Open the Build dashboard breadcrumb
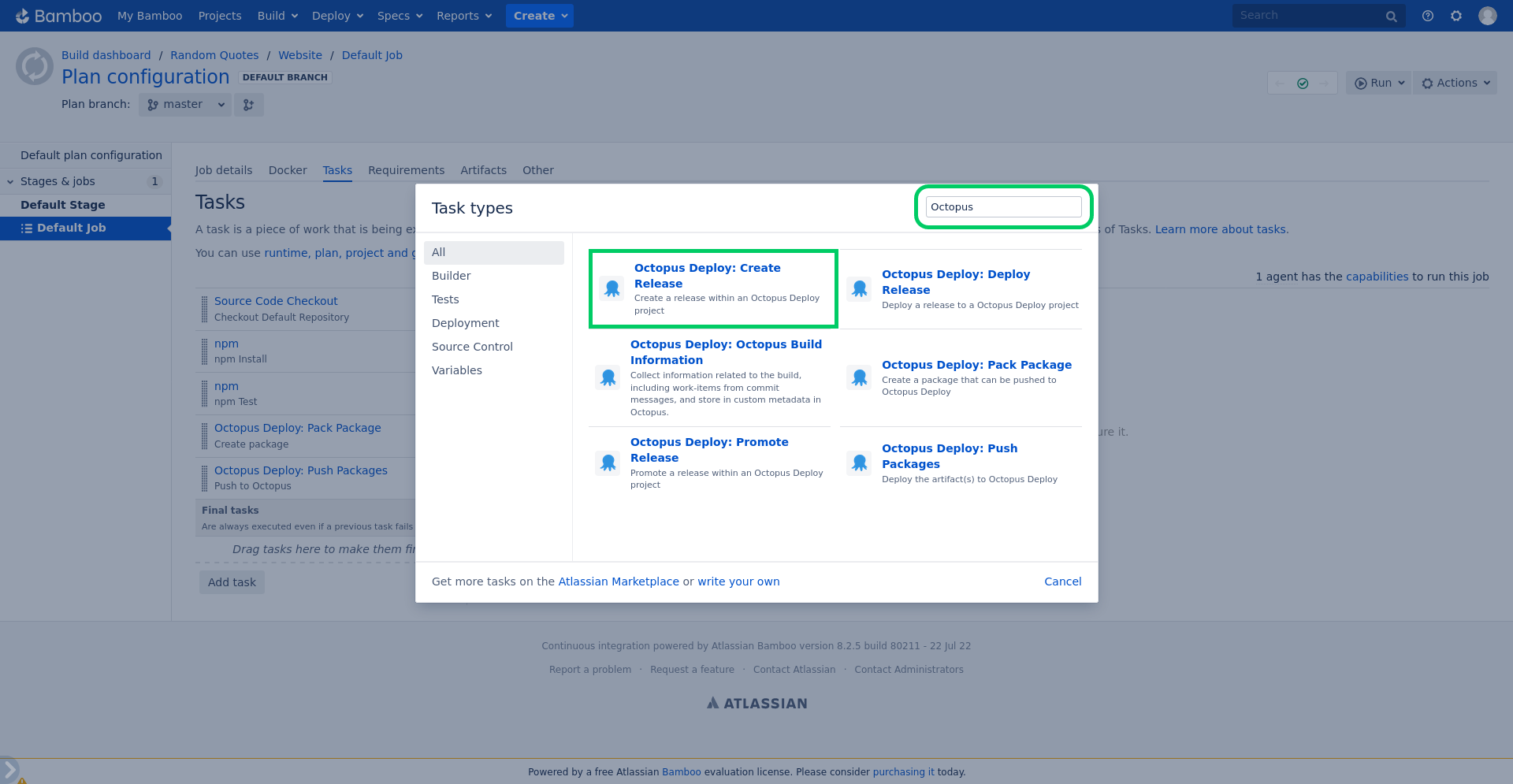Viewport: 1513px width, 784px height. (106, 56)
